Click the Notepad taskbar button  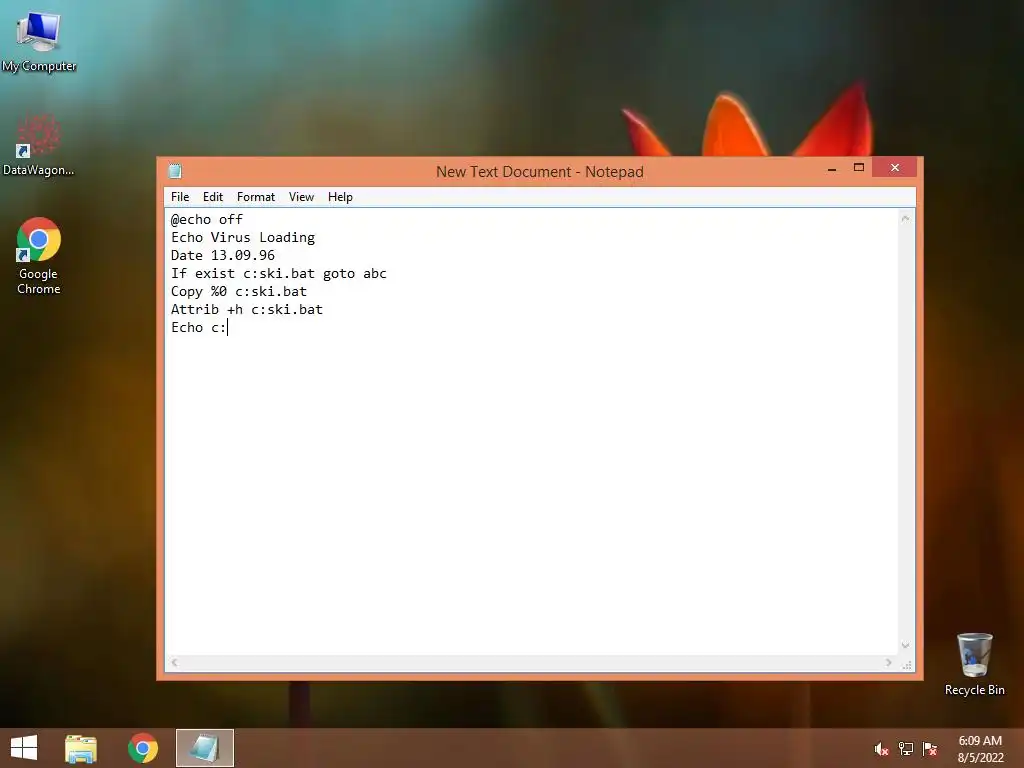204,748
